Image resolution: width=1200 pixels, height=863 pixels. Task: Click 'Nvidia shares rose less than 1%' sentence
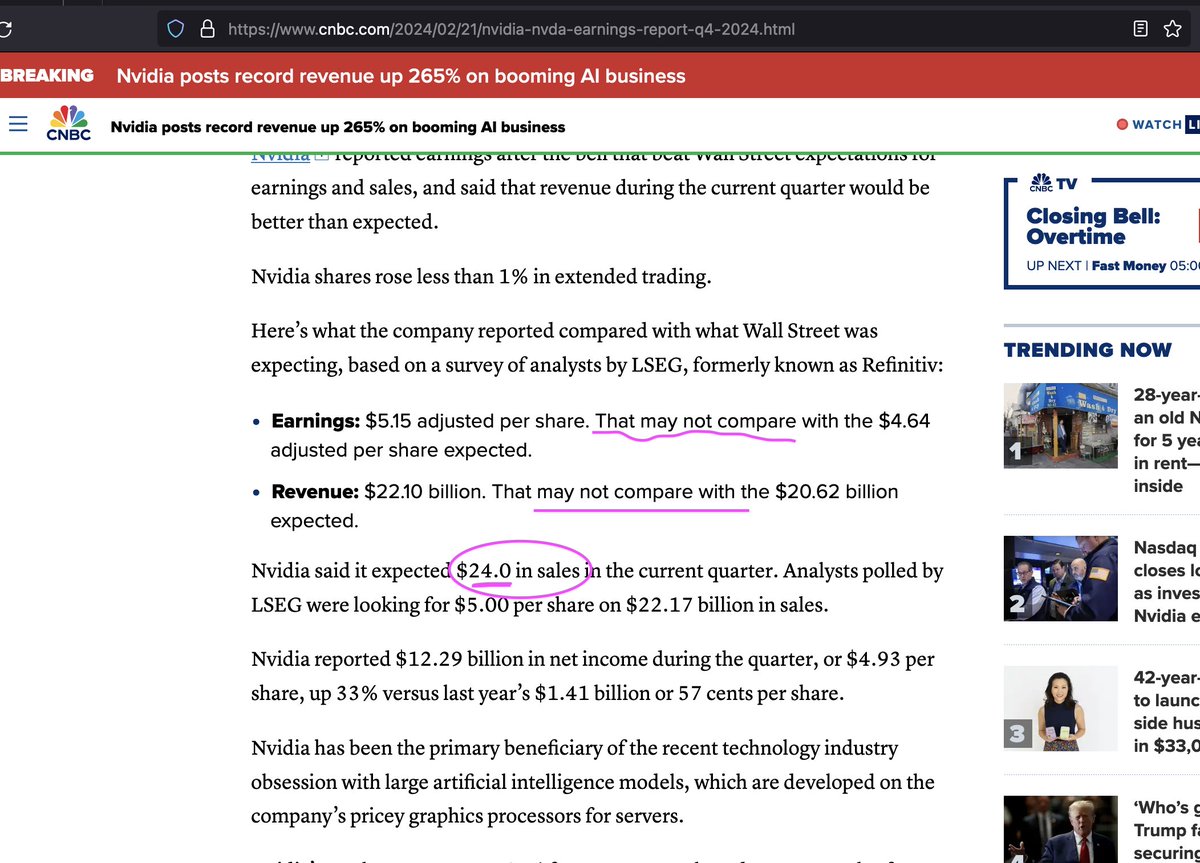pyautogui.click(x=481, y=277)
